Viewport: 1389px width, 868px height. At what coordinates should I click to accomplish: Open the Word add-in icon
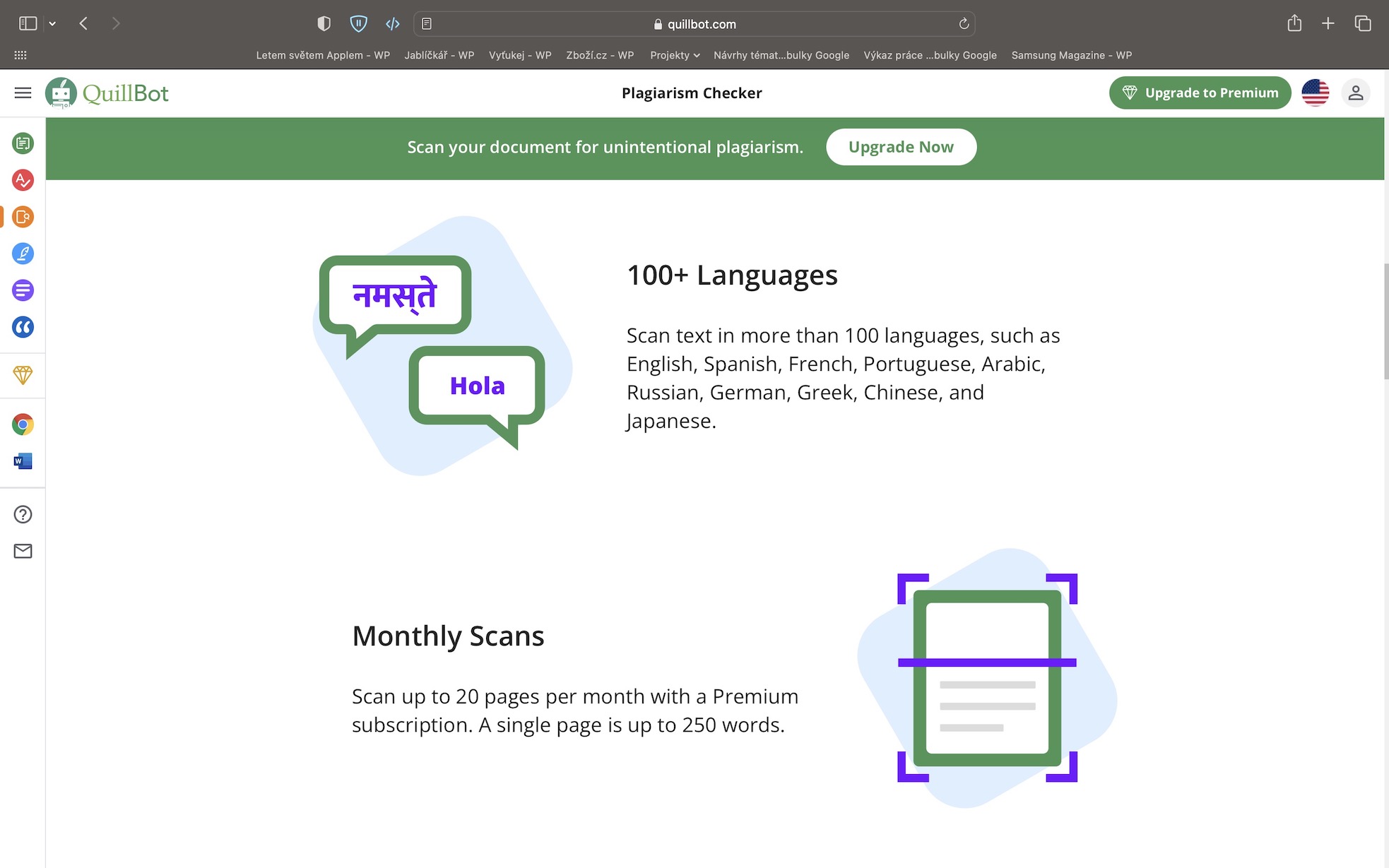pyautogui.click(x=23, y=461)
